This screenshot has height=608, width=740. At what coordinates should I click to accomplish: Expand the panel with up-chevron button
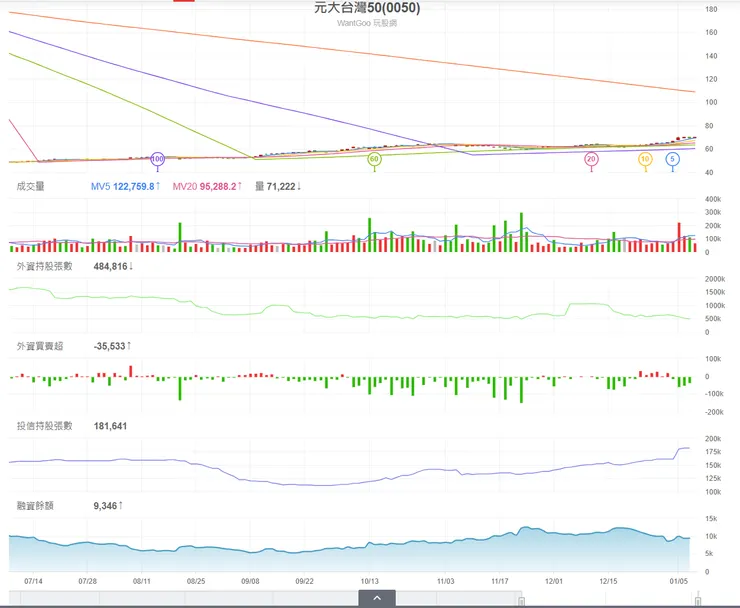pyautogui.click(x=377, y=598)
